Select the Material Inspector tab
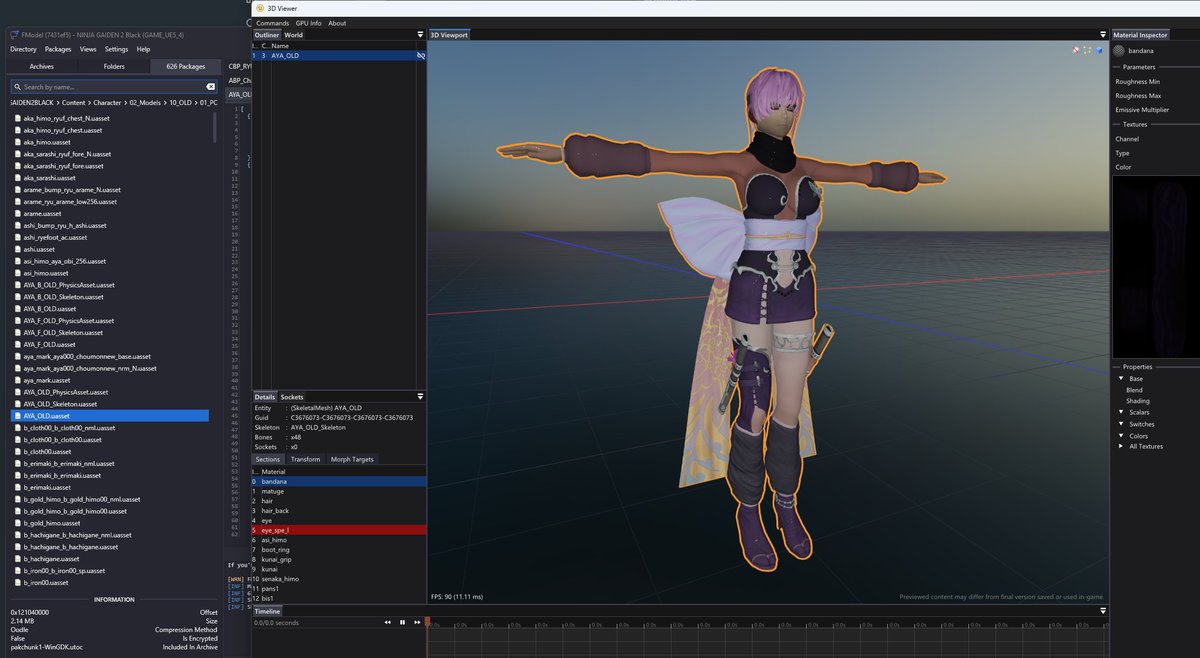This screenshot has width=1200, height=658. 1141,35
